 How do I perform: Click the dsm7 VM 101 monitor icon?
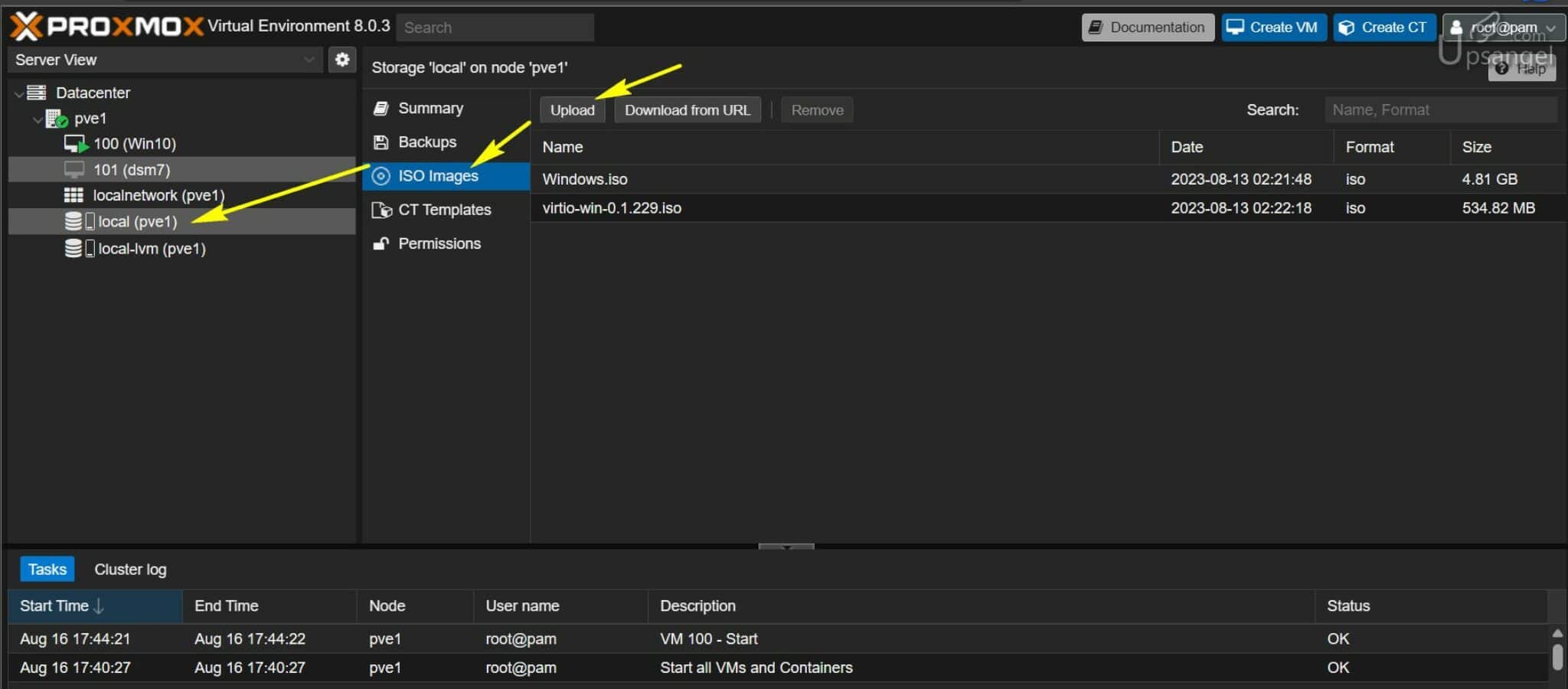point(74,170)
